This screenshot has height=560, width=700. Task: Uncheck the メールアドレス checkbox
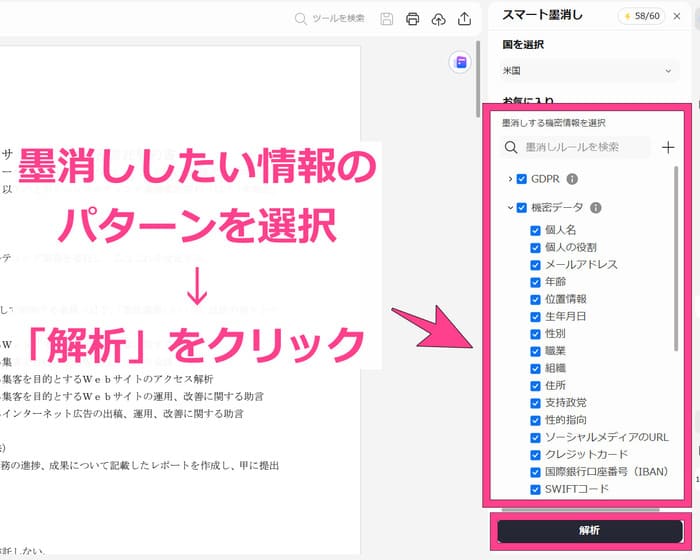coord(535,265)
